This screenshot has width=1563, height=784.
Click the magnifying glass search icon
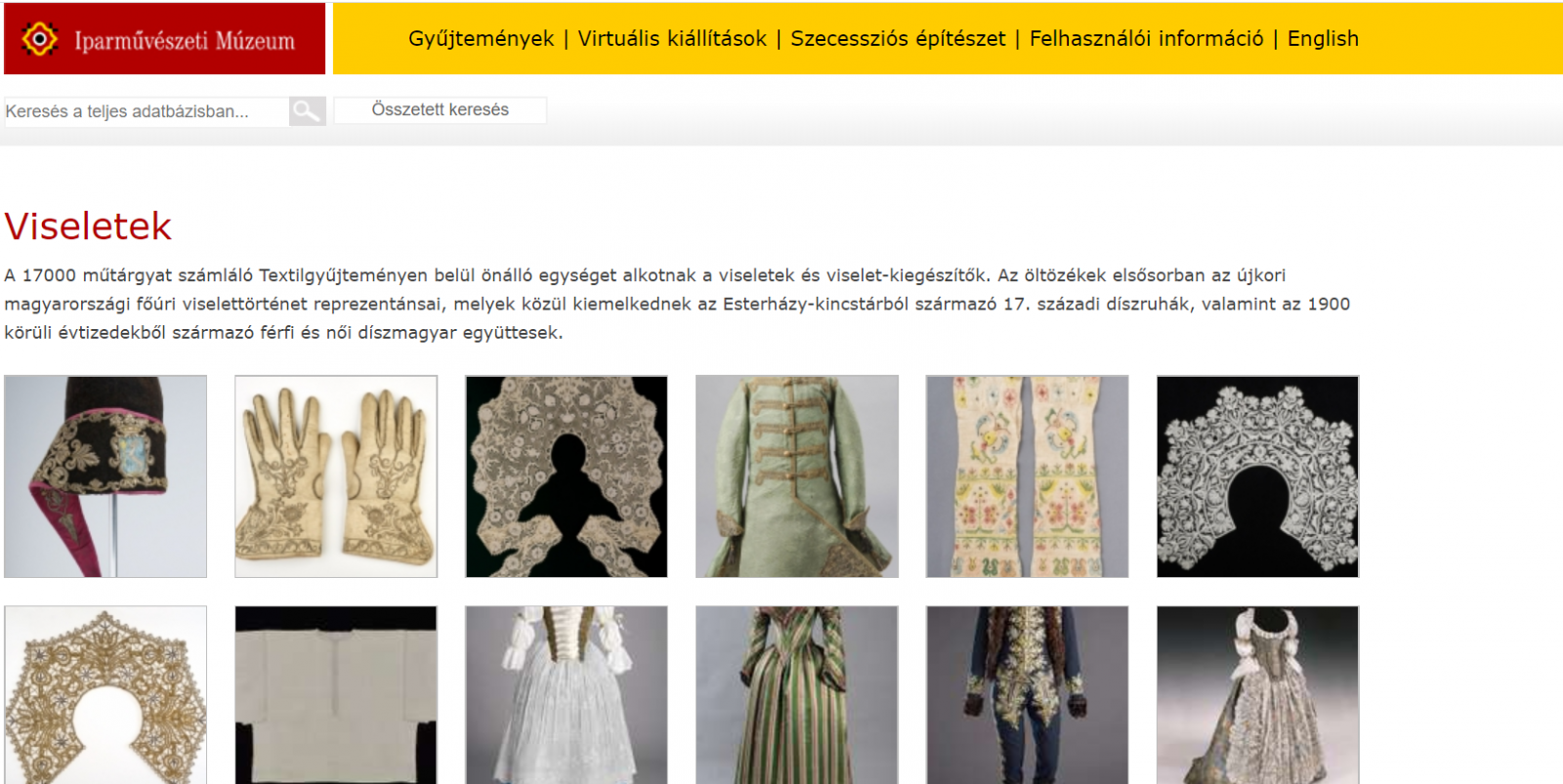tap(307, 111)
